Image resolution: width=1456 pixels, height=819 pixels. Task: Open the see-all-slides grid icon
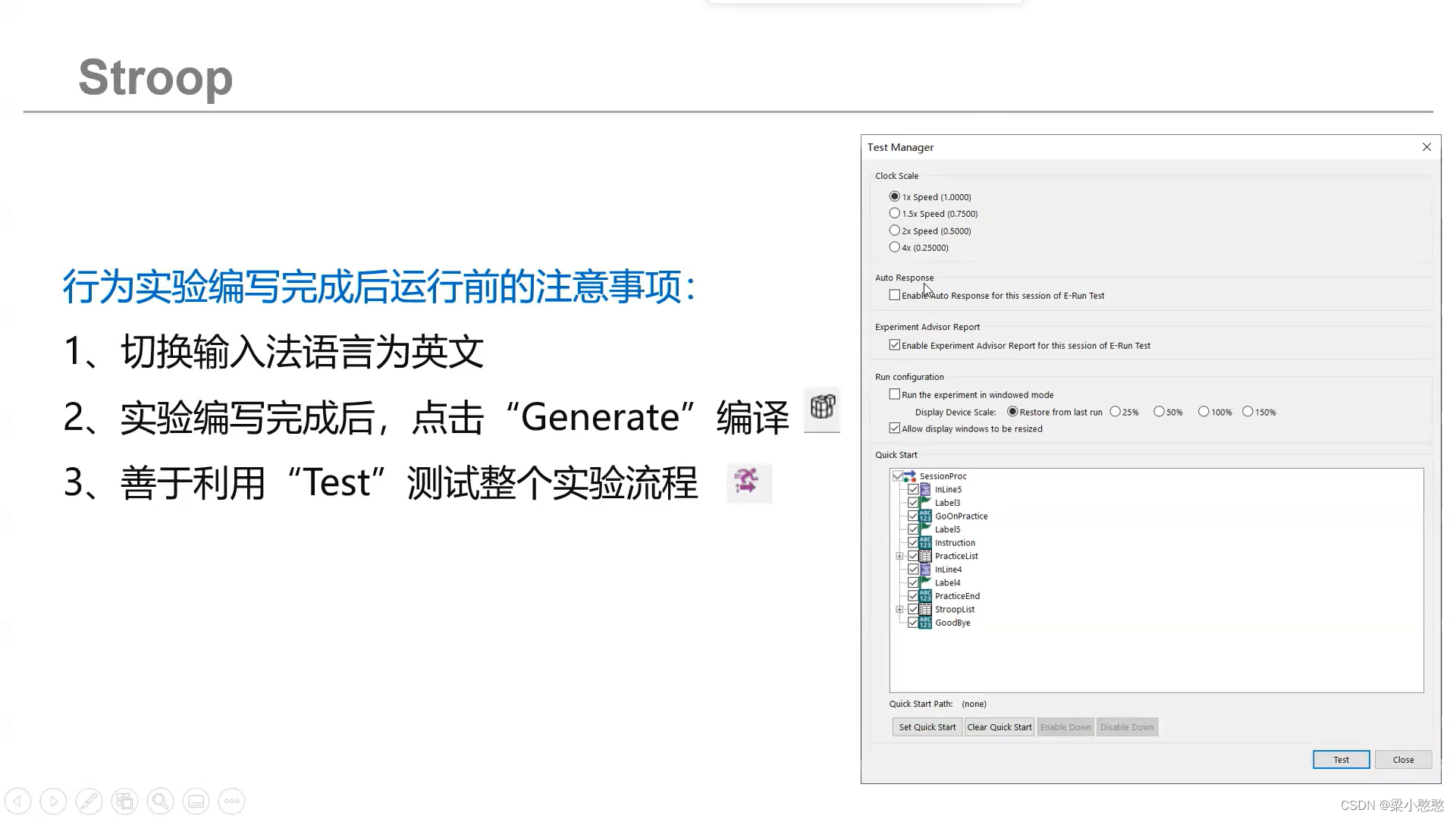click(x=124, y=801)
